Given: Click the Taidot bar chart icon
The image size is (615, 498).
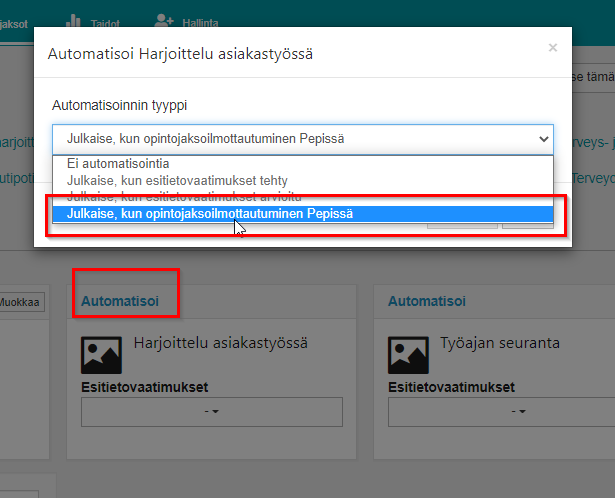Looking at the screenshot, I should coord(74,20).
